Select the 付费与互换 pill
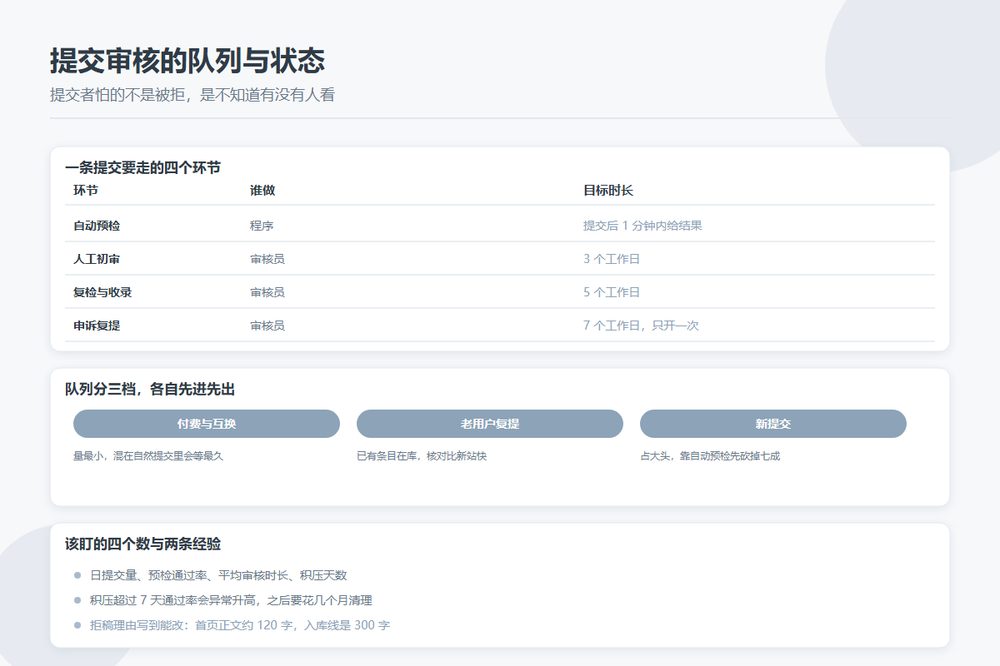The width and height of the screenshot is (1000, 666). click(207, 424)
